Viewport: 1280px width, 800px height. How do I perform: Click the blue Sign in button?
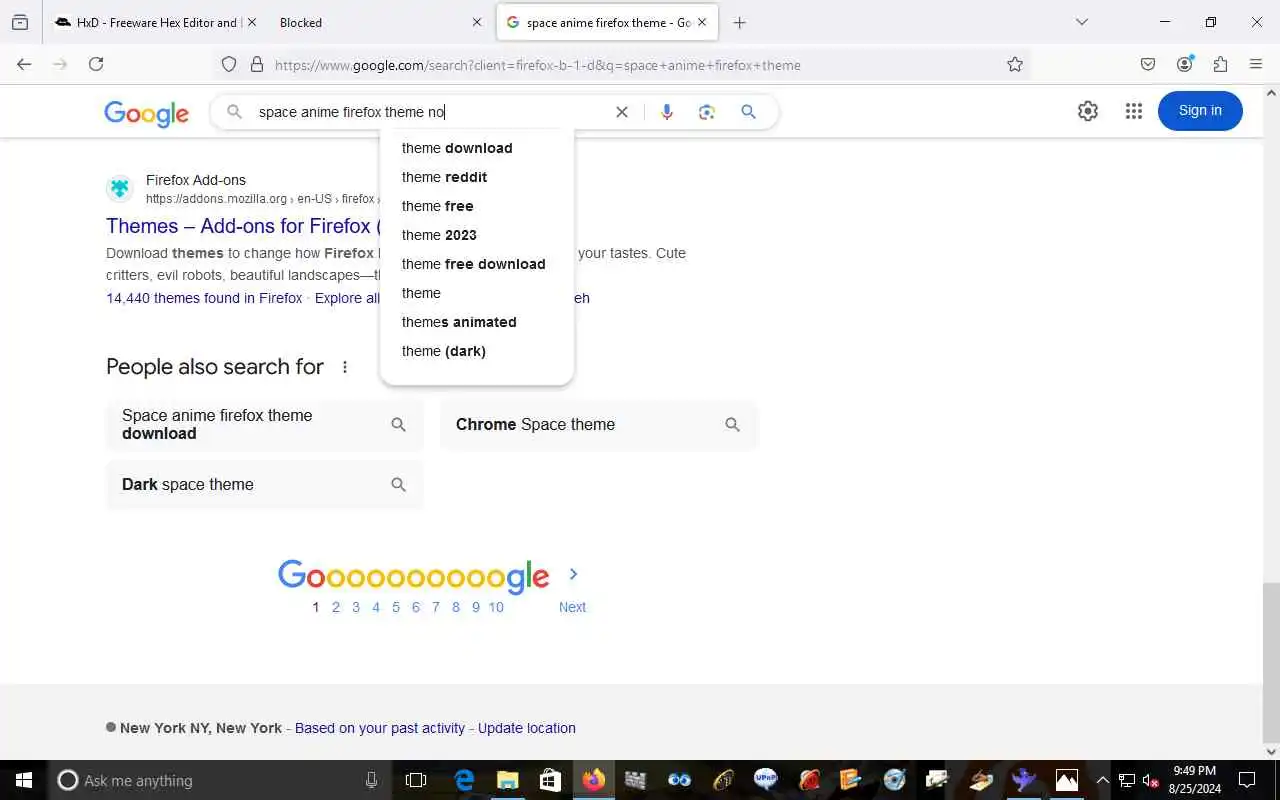pos(1200,111)
